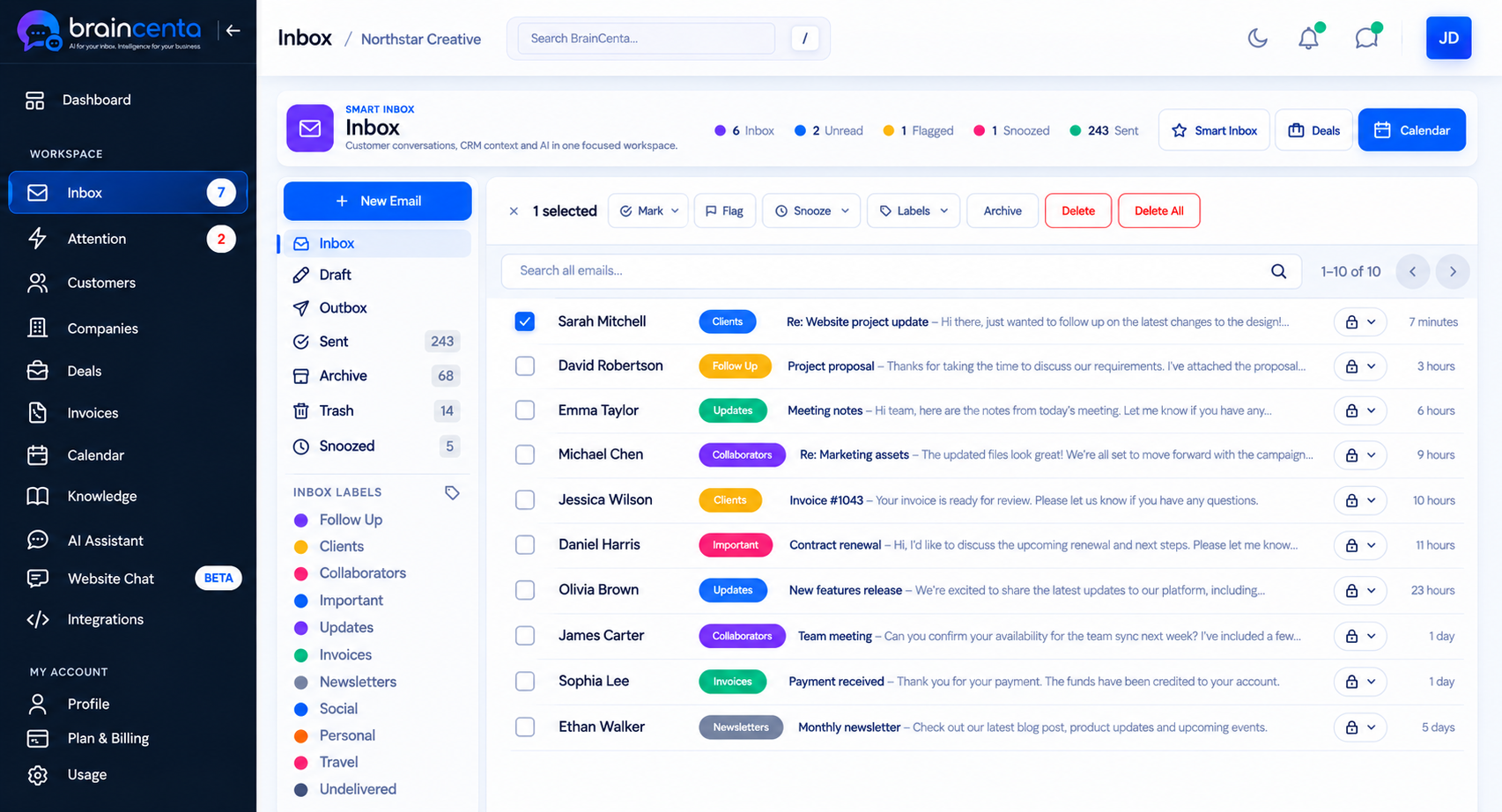The width and height of the screenshot is (1502, 812).
Task: Open the Mark dropdown
Action: (x=648, y=210)
